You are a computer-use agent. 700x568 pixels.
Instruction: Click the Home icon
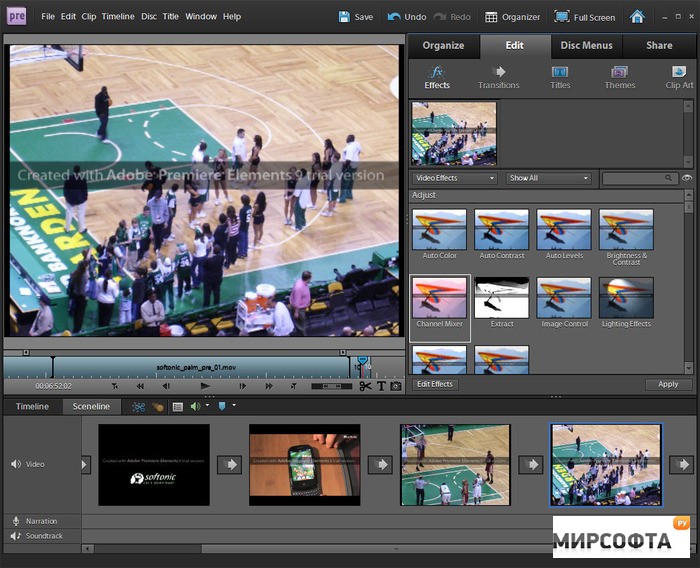(x=637, y=17)
